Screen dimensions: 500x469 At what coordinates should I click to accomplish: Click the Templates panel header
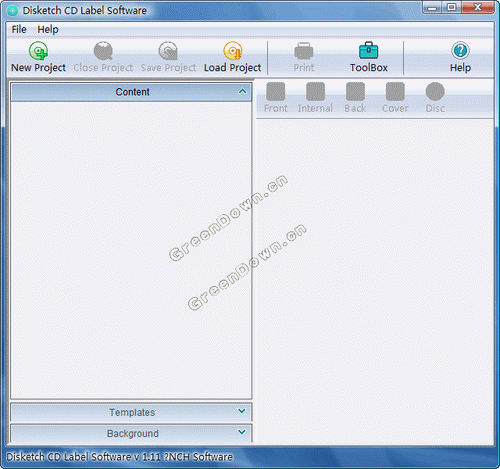(x=131, y=412)
